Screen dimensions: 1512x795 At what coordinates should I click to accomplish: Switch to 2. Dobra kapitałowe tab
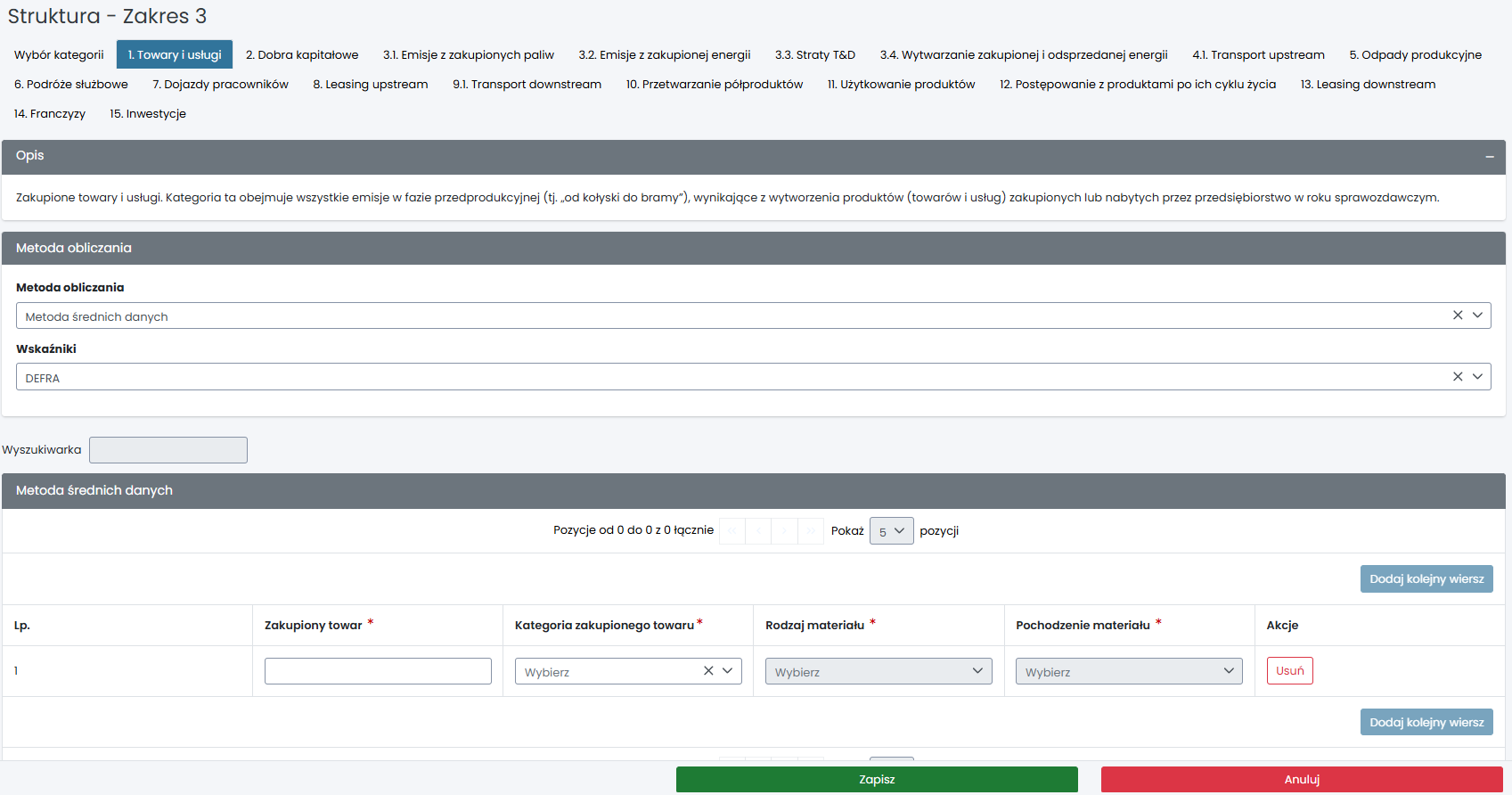pos(302,54)
